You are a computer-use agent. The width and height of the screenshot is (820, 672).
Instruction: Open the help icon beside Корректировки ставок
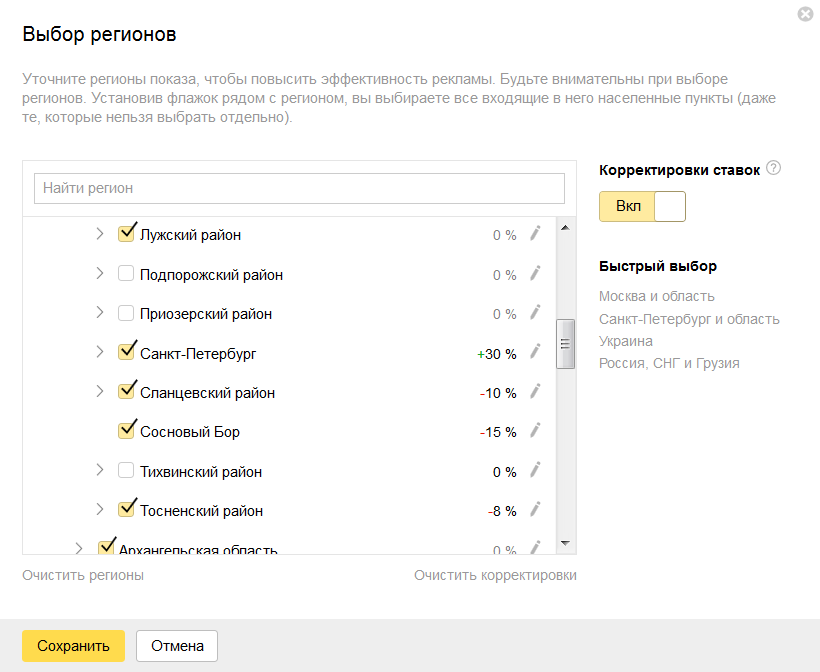coord(773,168)
